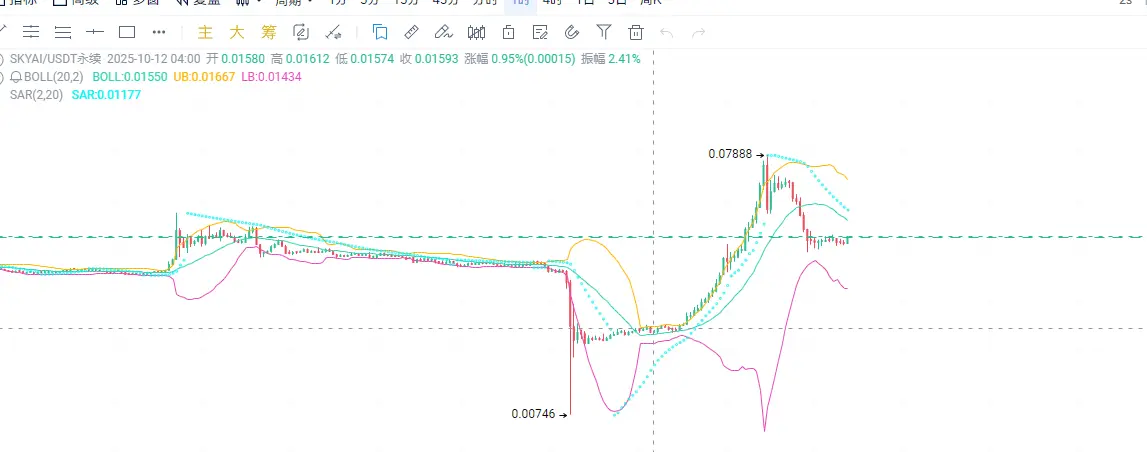This screenshot has height=452, width=1147.
Task: Open more drawing tools ellipsis menu
Action: point(159,31)
